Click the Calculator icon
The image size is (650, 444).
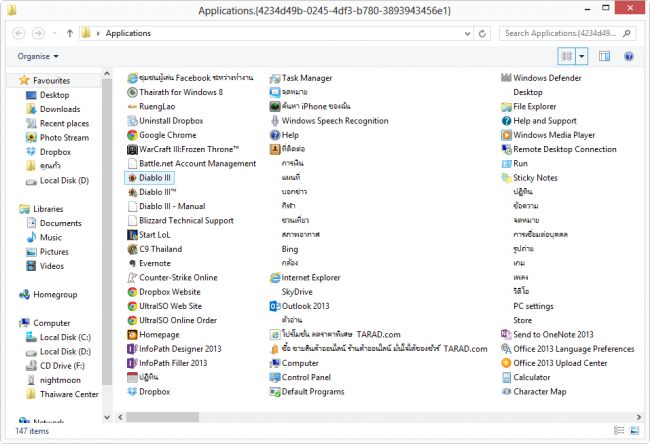(x=506, y=378)
